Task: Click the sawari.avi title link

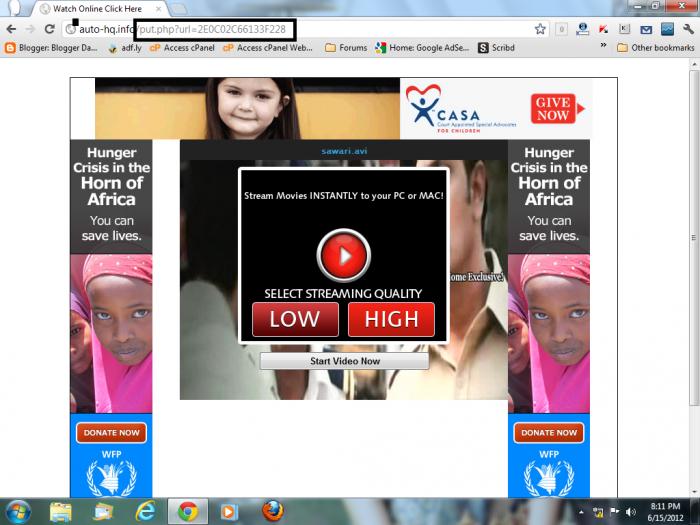Action: tap(344, 151)
